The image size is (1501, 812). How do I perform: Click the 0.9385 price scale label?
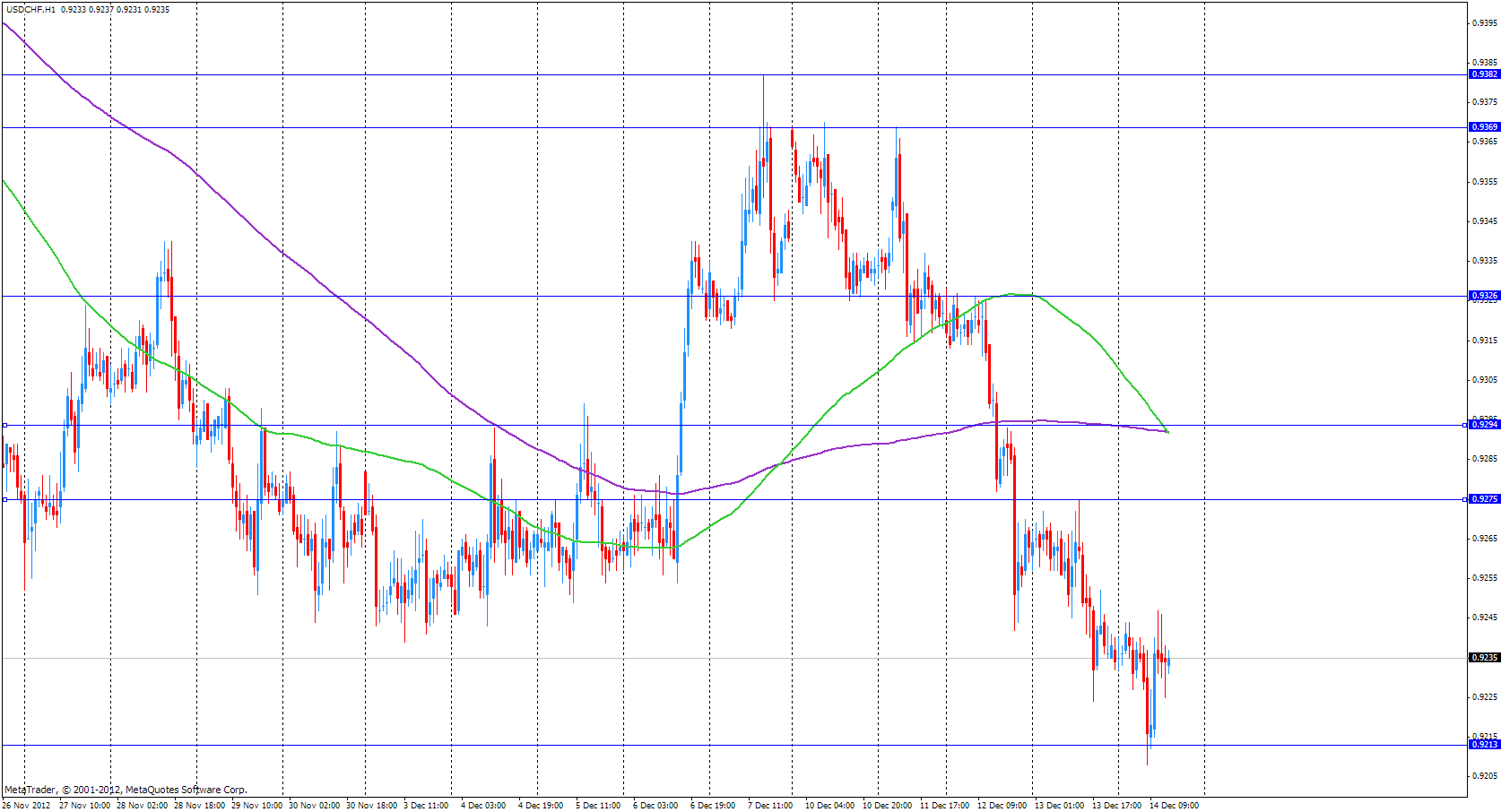[x=1485, y=63]
